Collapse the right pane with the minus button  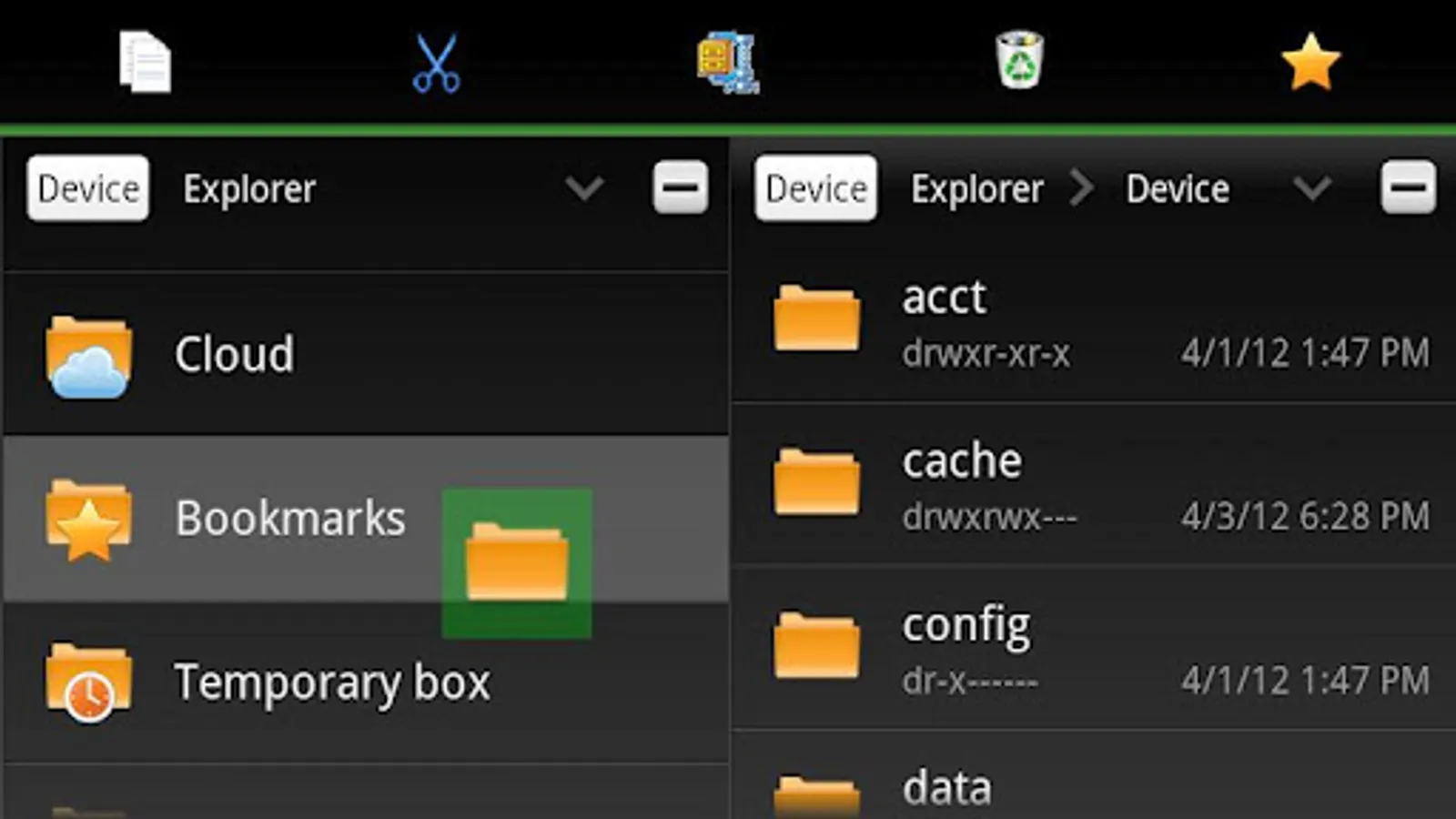[x=1408, y=188]
